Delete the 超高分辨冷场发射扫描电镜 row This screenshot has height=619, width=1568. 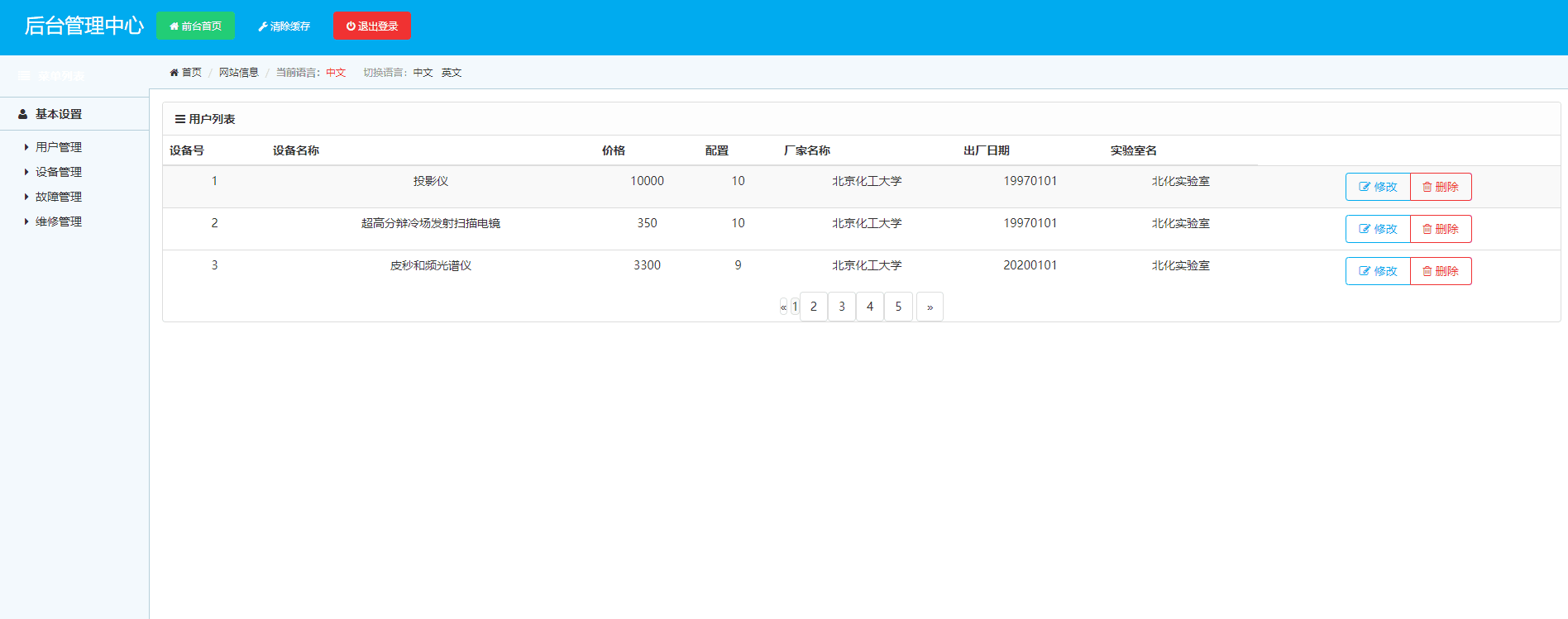1441,229
